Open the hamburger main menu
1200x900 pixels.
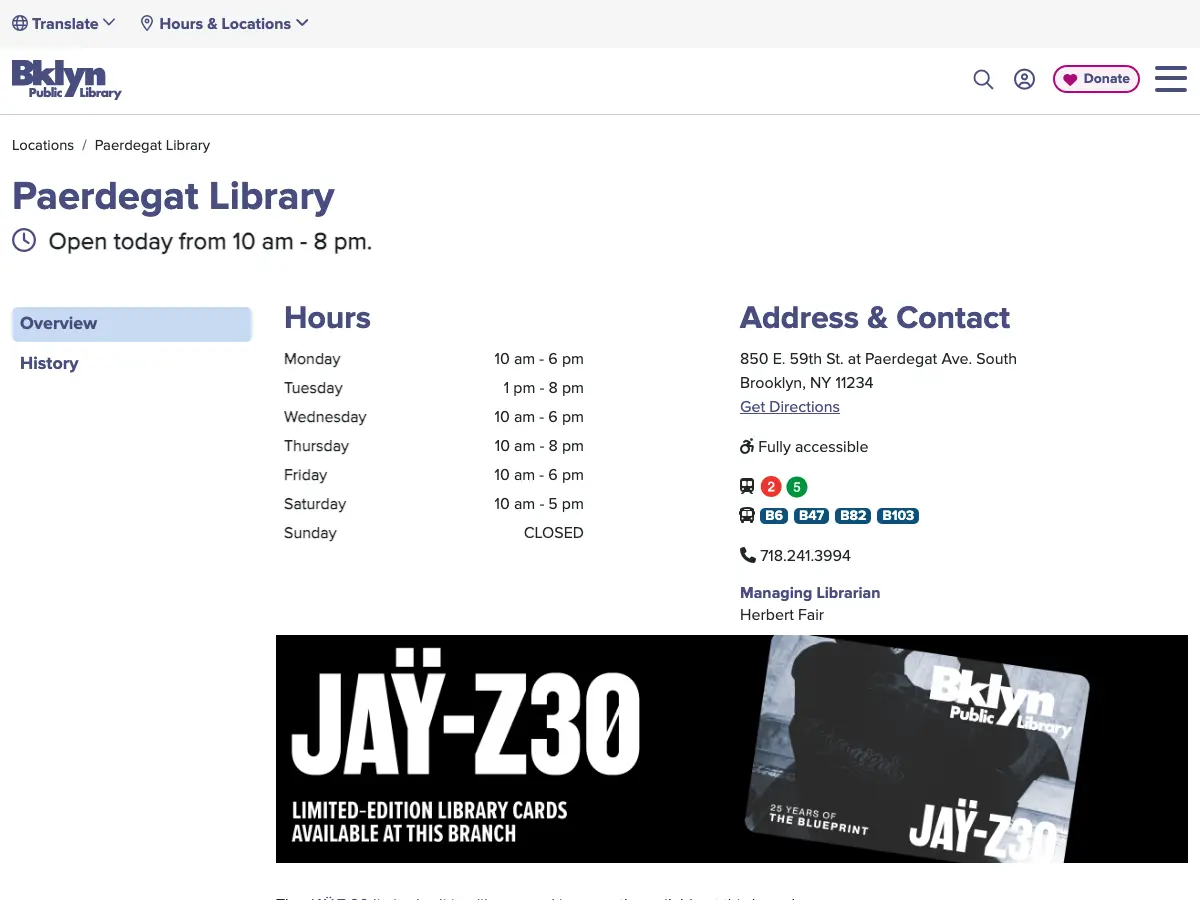tap(1171, 79)
